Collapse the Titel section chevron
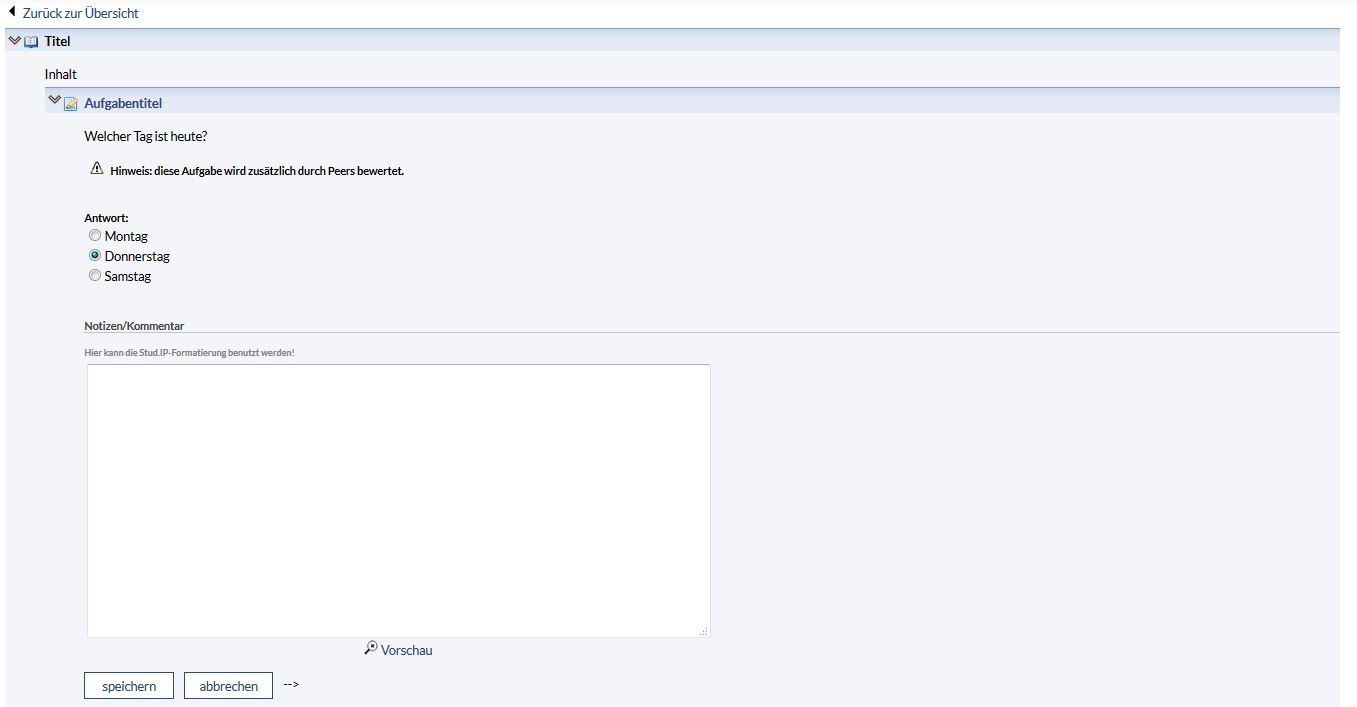The height and width of the screenshot is (707, 1357). coord(14,41)
